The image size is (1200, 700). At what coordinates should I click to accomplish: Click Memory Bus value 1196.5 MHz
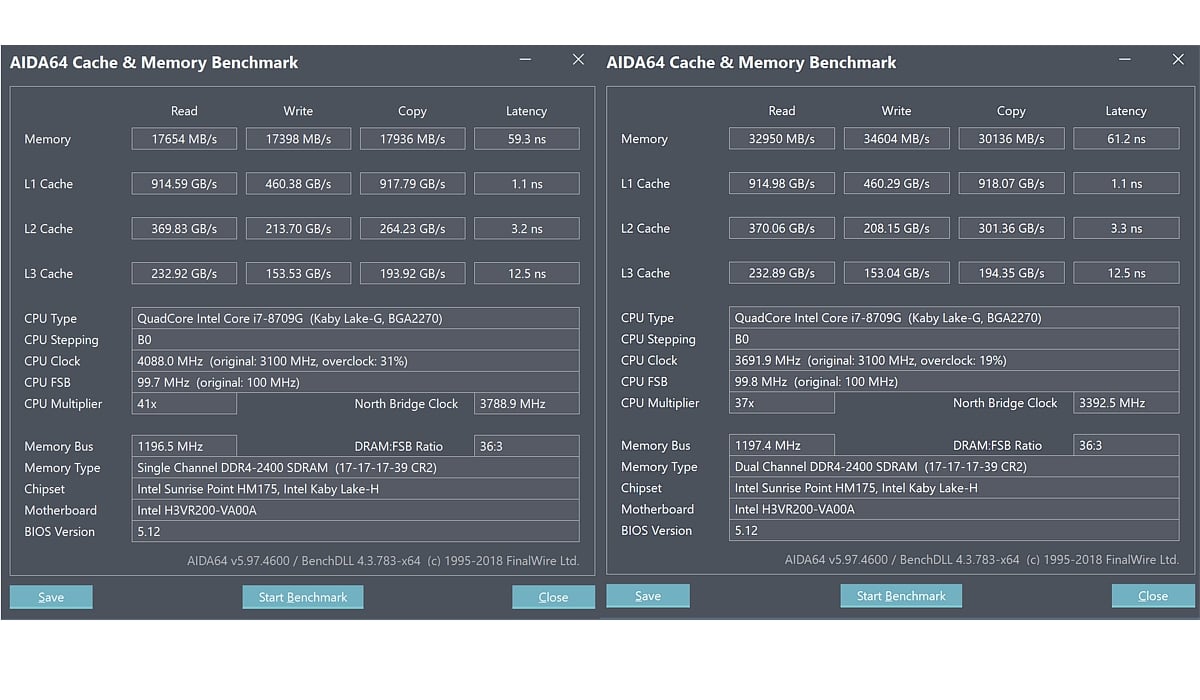(x=184, y=446)
